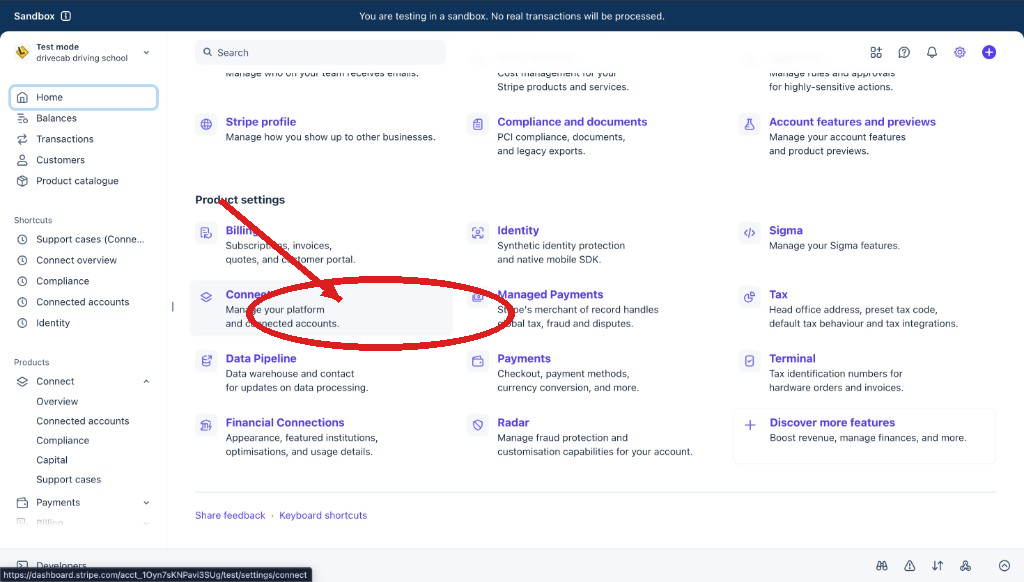Click the up-down arrows icon in bottom bar

[x=938, y=566]
